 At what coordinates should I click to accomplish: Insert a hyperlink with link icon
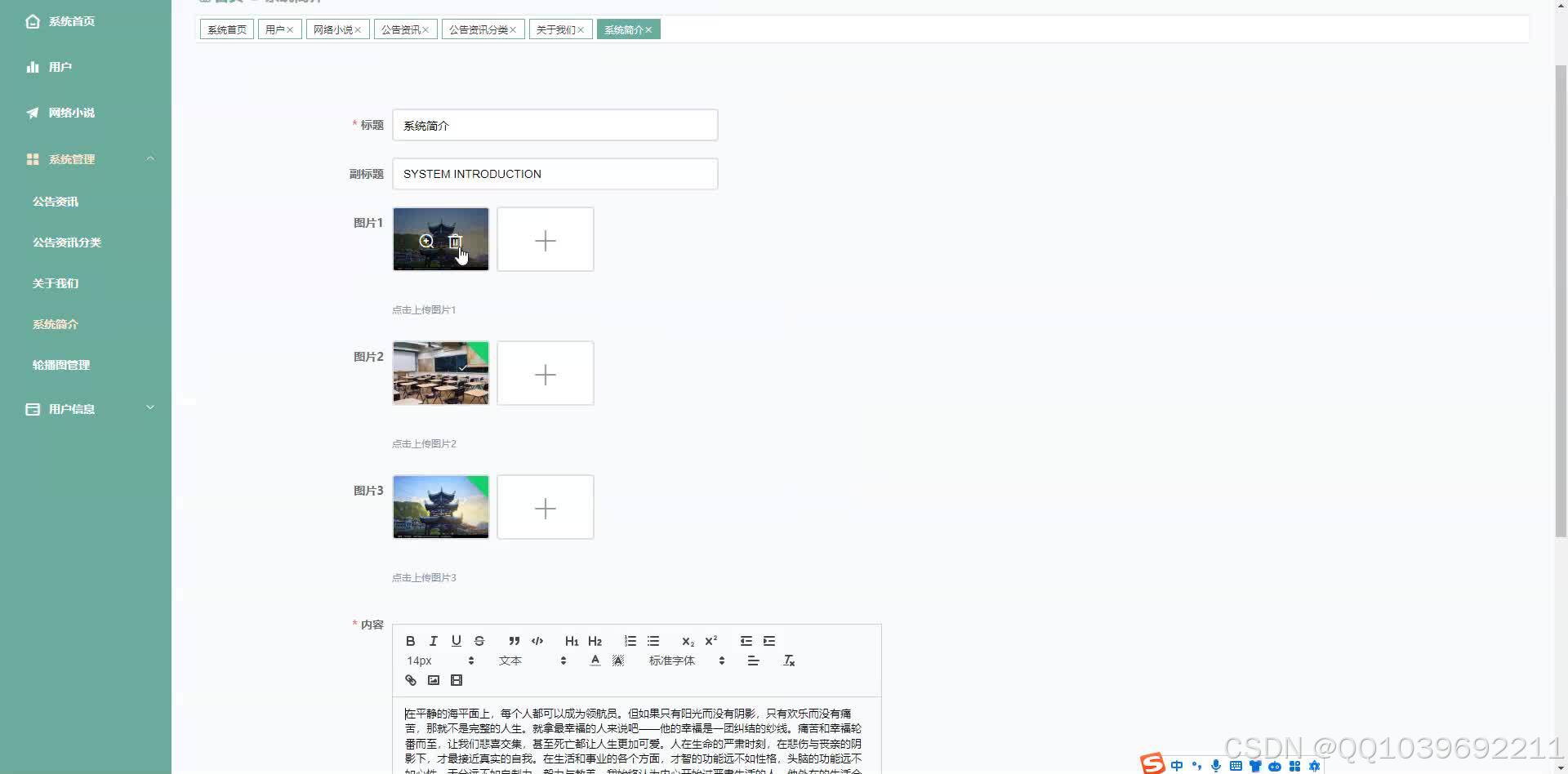(x=411, y=680)
